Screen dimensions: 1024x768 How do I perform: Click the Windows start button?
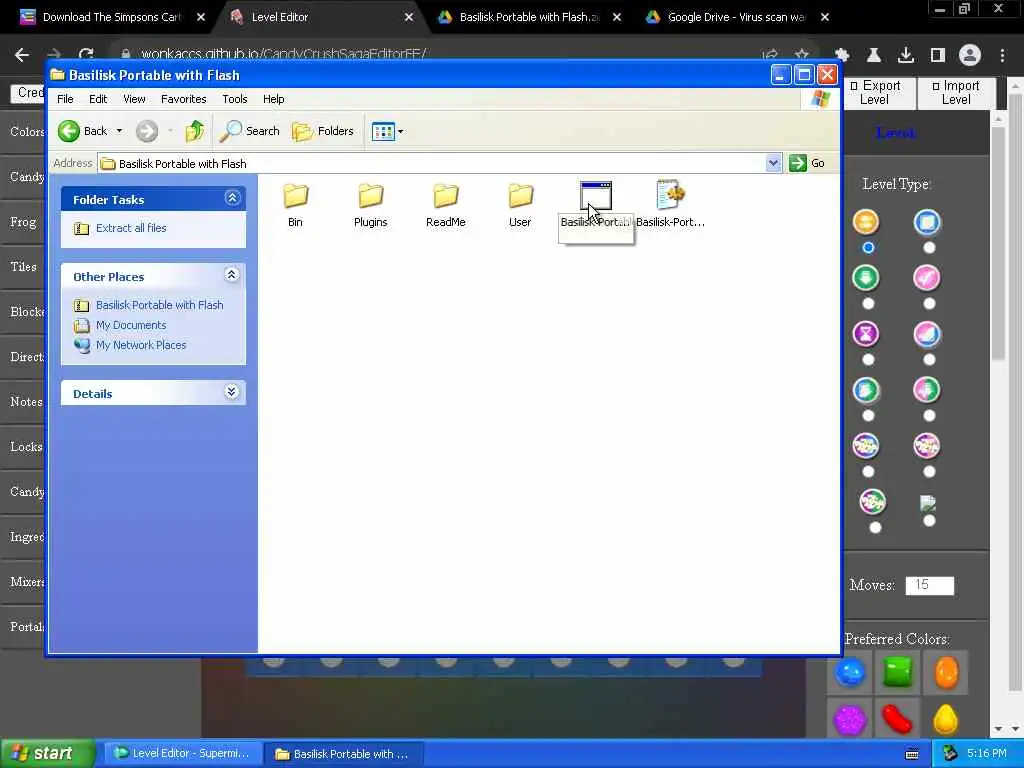tap(47, 753)
